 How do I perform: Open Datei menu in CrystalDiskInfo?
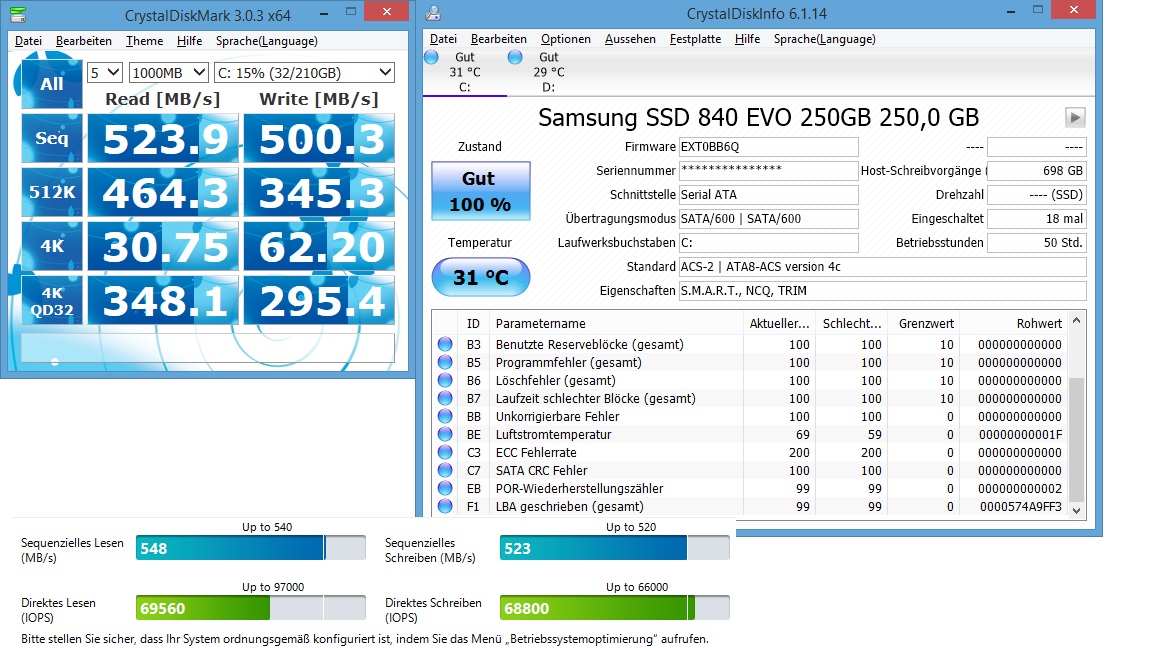[443, 39]
